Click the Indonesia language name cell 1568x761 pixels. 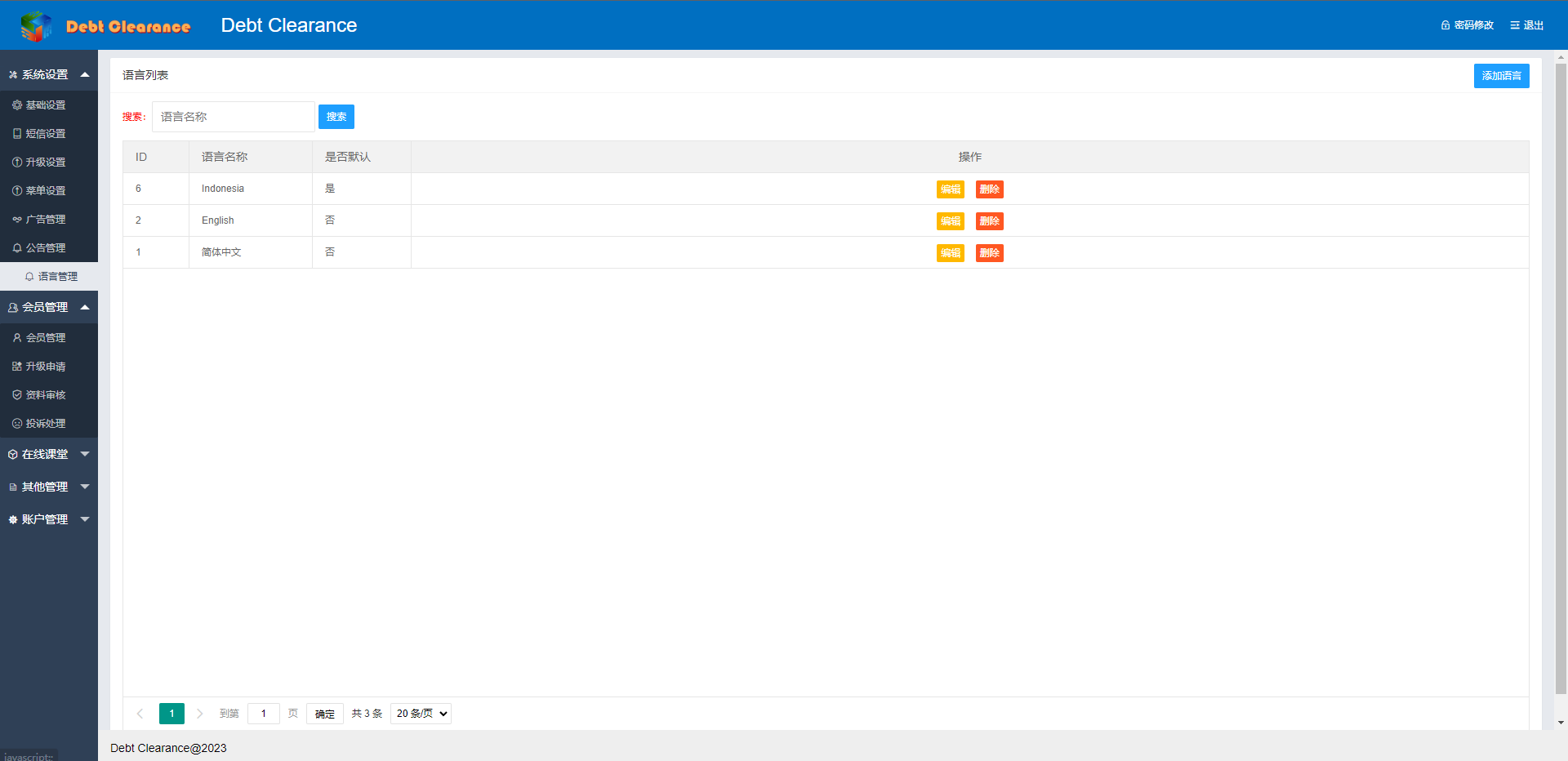pyautogui.click(x=251, y=189)
